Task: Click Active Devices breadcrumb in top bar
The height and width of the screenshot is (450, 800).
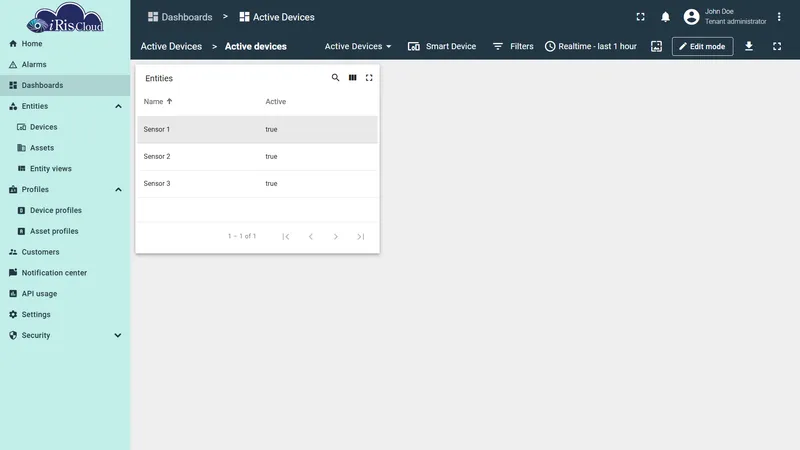Action: coord(277,17)
